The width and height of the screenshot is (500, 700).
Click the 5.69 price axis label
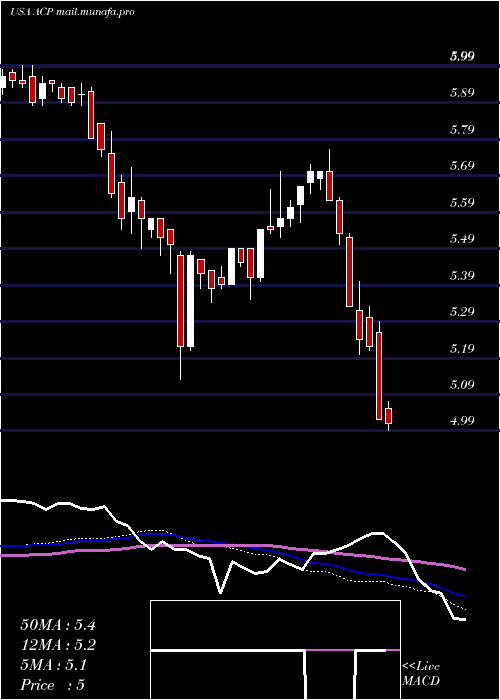[x=462, y=166]
